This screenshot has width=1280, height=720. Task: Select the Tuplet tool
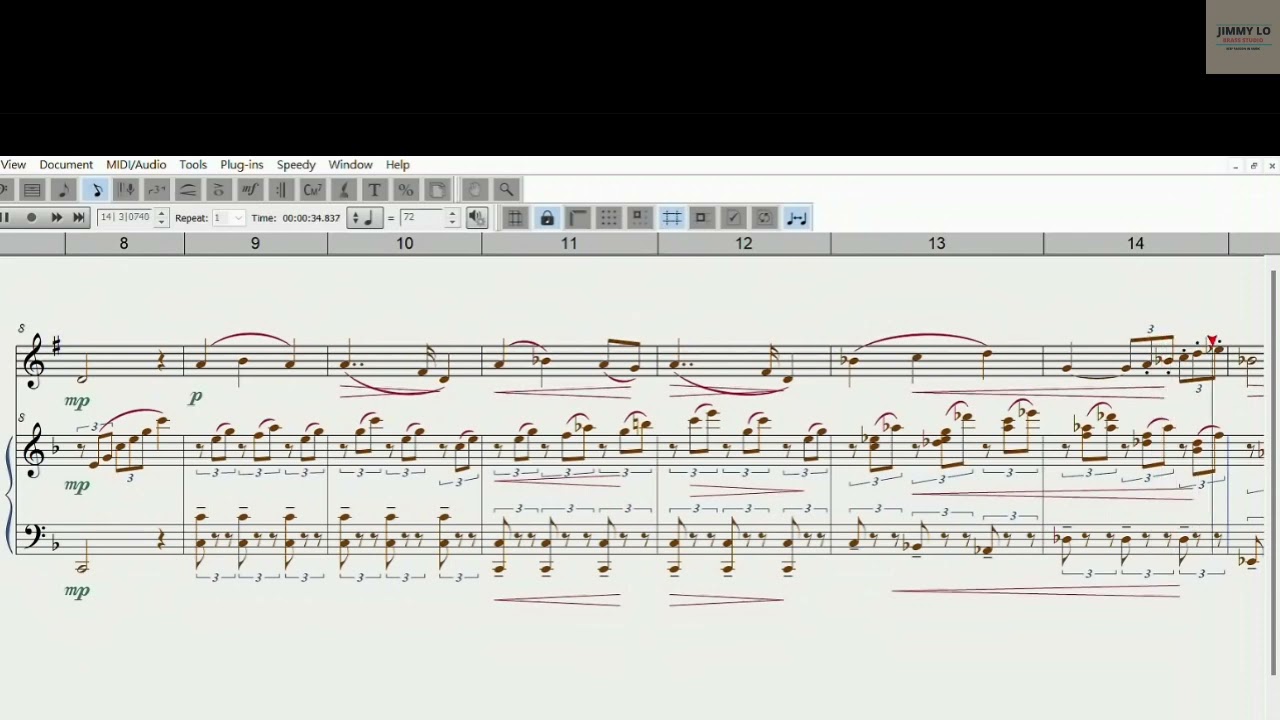coord(157,190)
